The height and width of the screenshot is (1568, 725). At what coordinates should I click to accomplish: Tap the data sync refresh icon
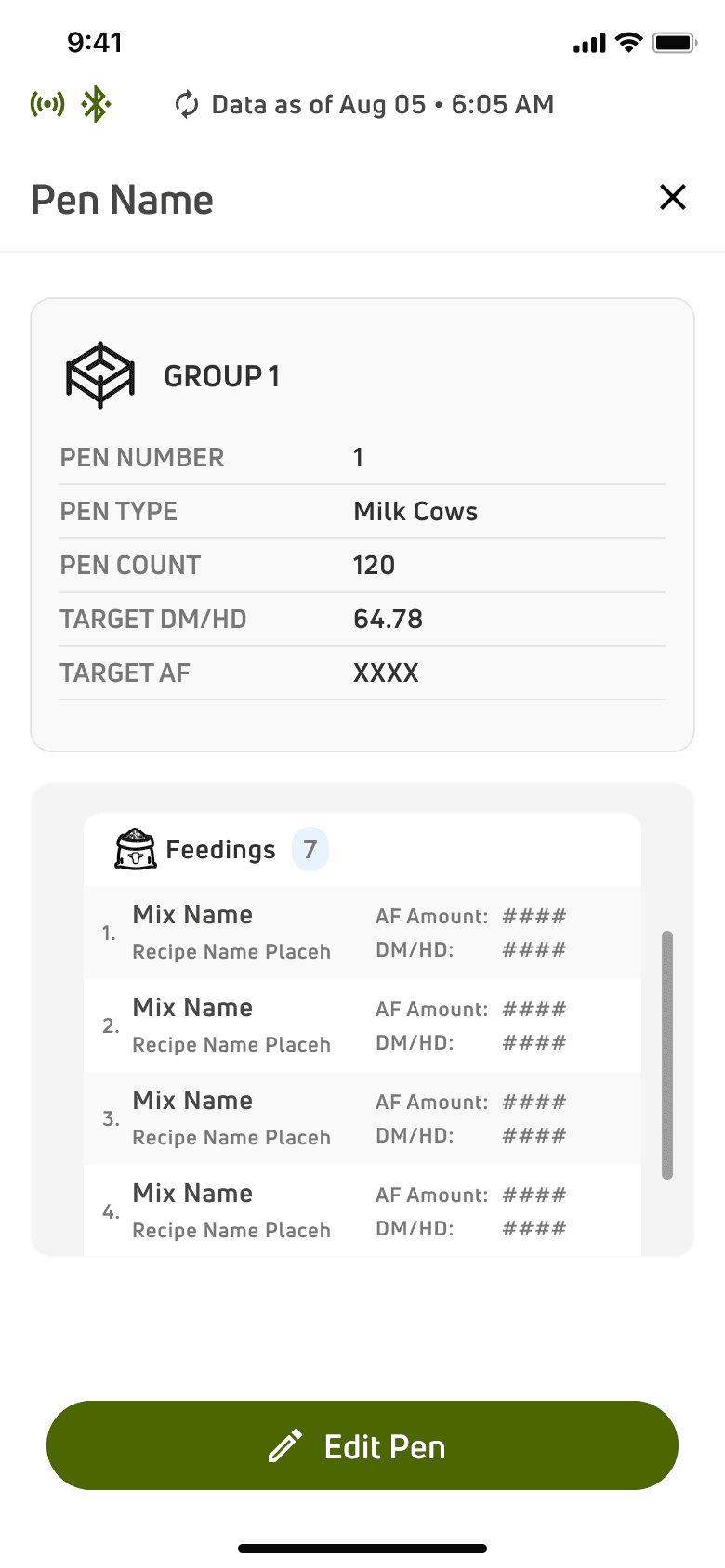tap(187, 105)
